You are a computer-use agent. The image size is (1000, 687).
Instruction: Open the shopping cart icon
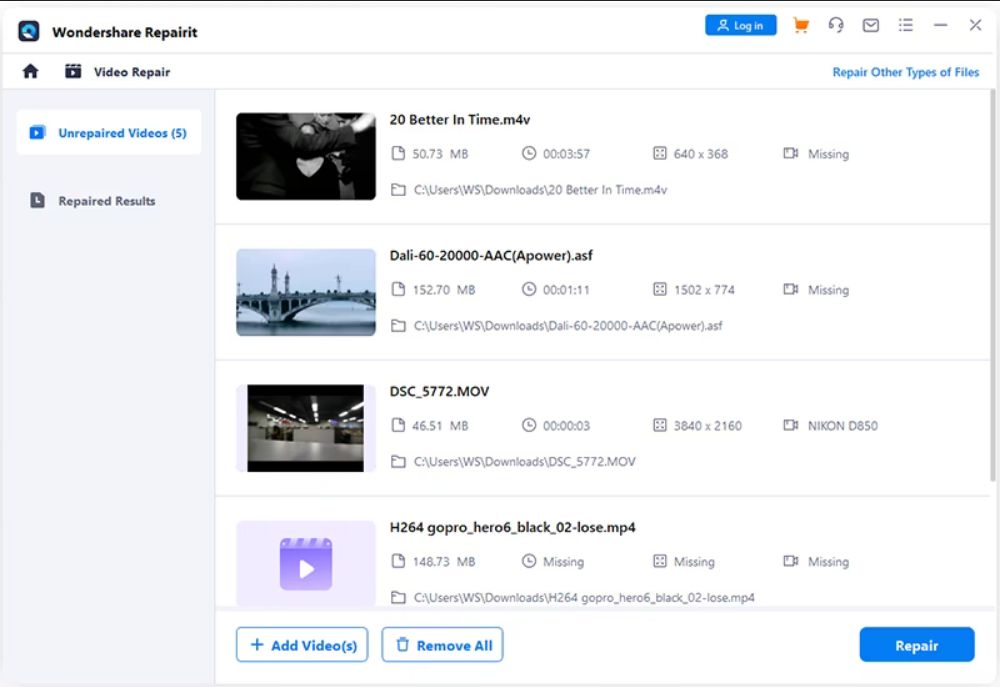click(800, 25)
